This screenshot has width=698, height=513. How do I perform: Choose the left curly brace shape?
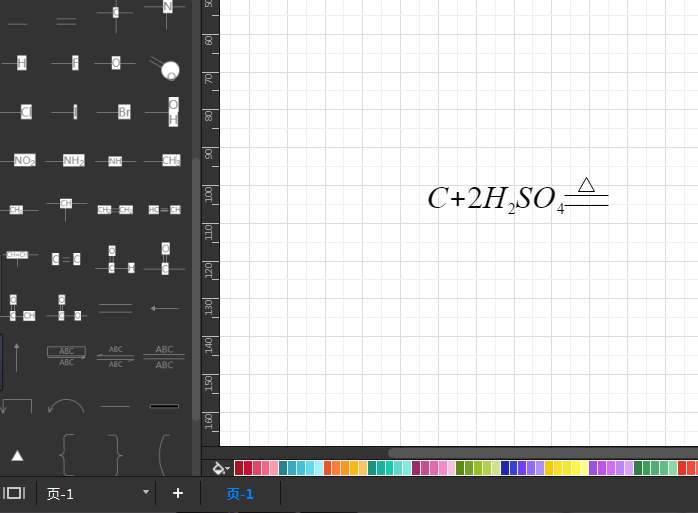pos(67,455)
